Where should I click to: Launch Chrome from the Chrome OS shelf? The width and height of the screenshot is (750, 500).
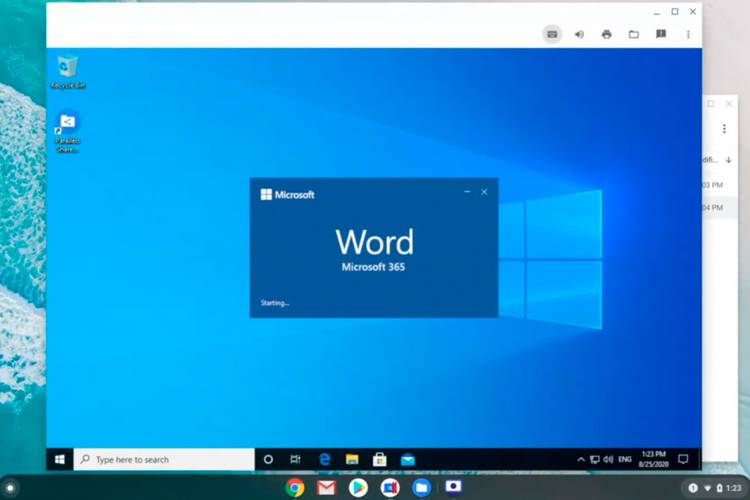click(295, 488)
